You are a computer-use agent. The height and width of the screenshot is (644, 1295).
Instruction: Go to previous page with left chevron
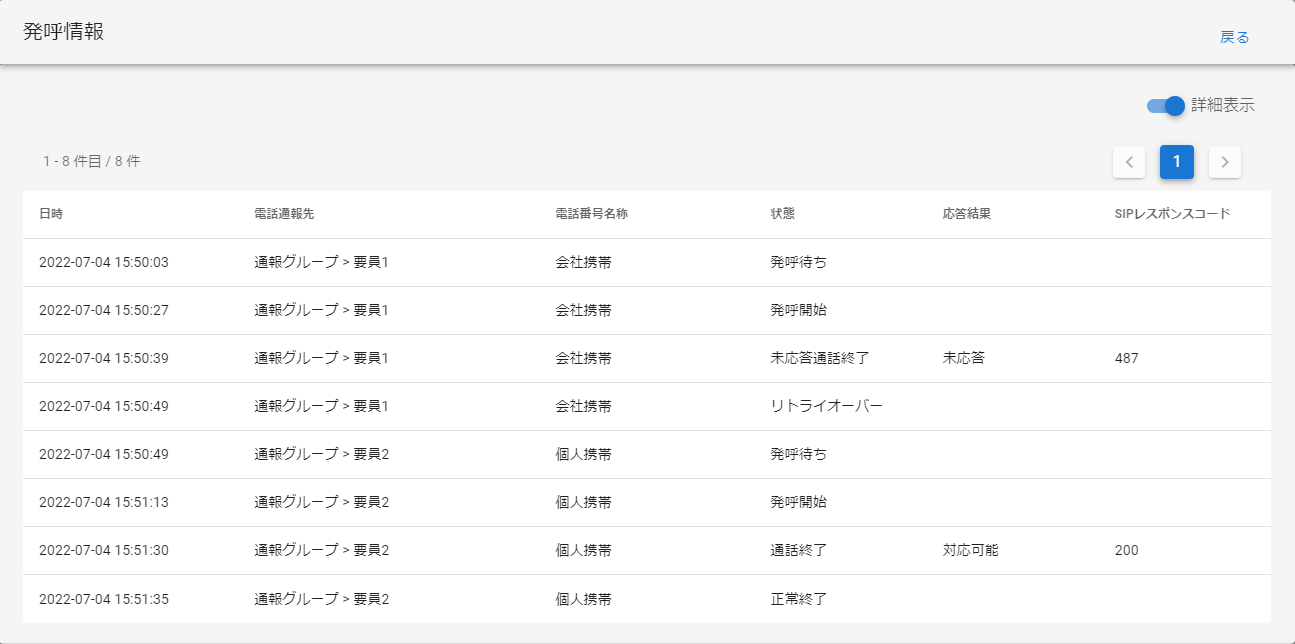point(1129,162)
